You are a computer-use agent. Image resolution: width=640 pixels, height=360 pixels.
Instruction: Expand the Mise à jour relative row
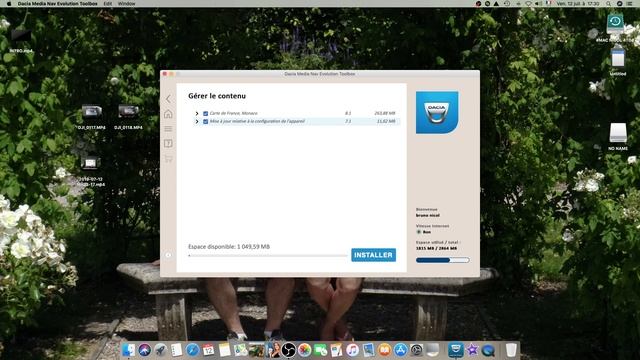[x=197, y=122]
